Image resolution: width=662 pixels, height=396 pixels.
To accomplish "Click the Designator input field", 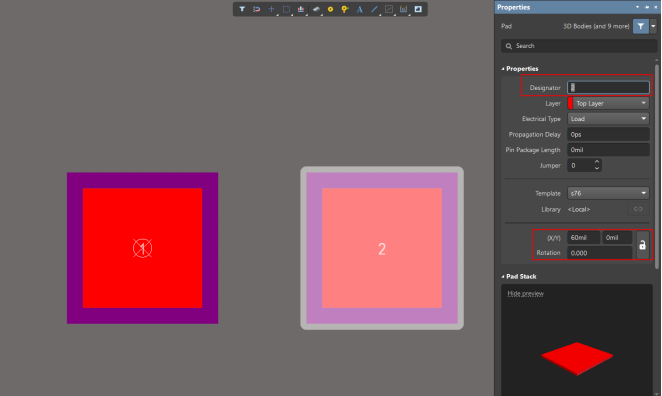I will (608, 87).
